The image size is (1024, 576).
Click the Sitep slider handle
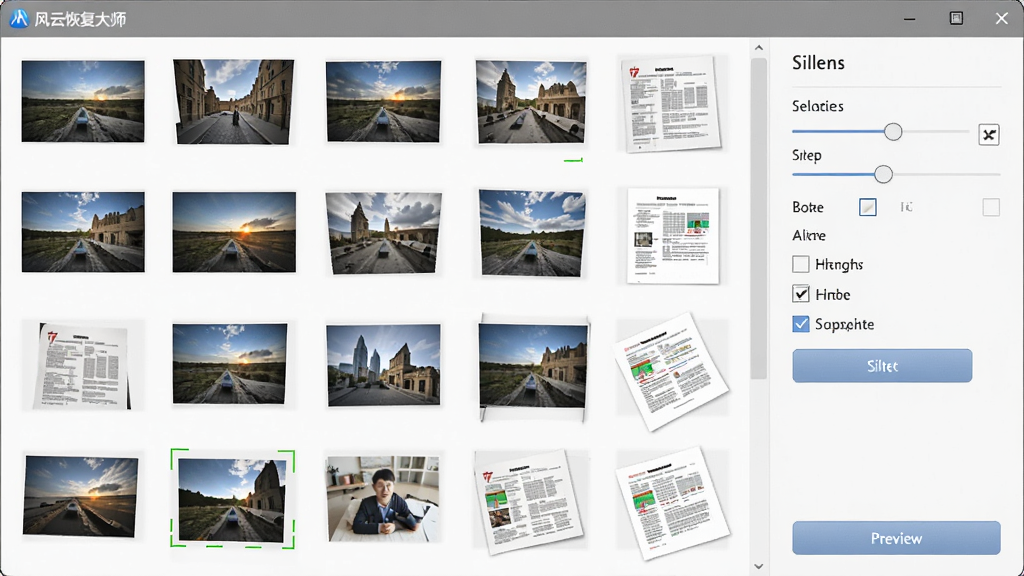click(x=883, y=174)
